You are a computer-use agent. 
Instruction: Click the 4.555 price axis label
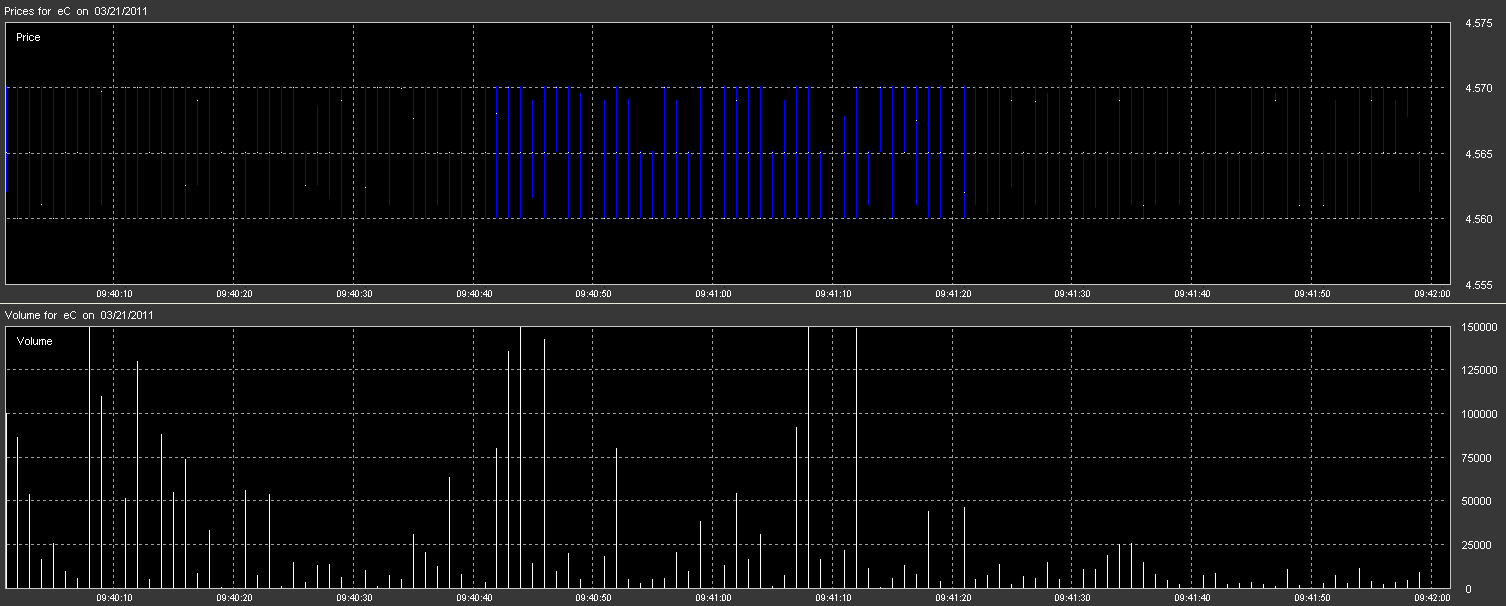click(1478, 285)
